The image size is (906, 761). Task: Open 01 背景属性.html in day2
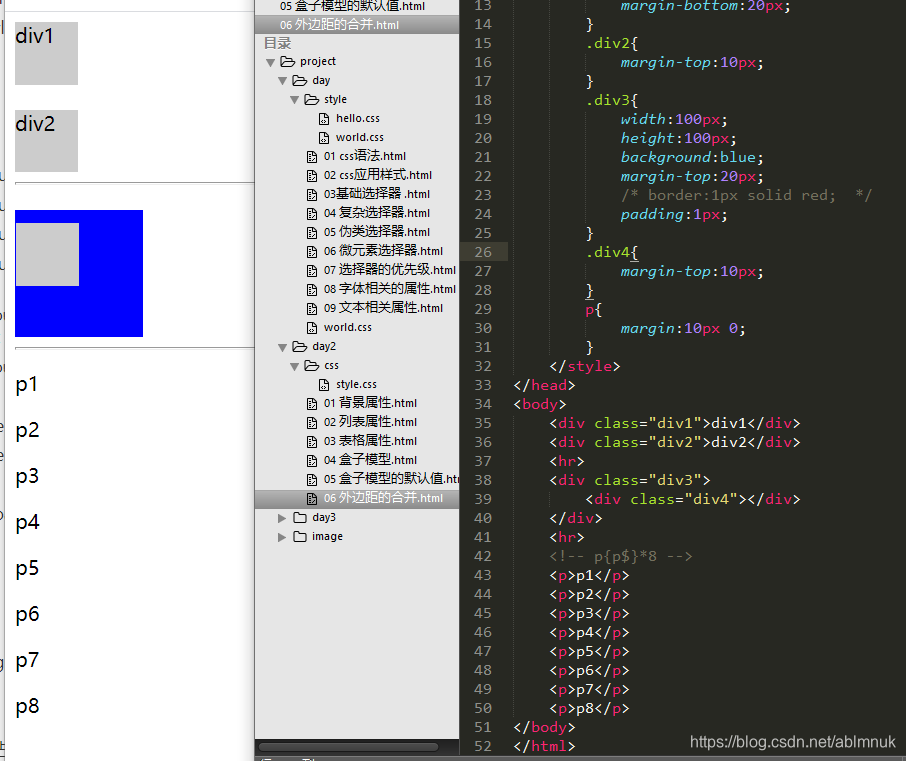tap(370, 403)
